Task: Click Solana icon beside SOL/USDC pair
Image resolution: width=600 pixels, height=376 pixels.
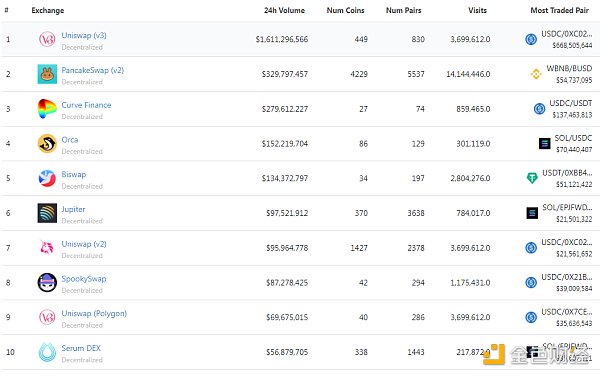Action: pos(544,143)
